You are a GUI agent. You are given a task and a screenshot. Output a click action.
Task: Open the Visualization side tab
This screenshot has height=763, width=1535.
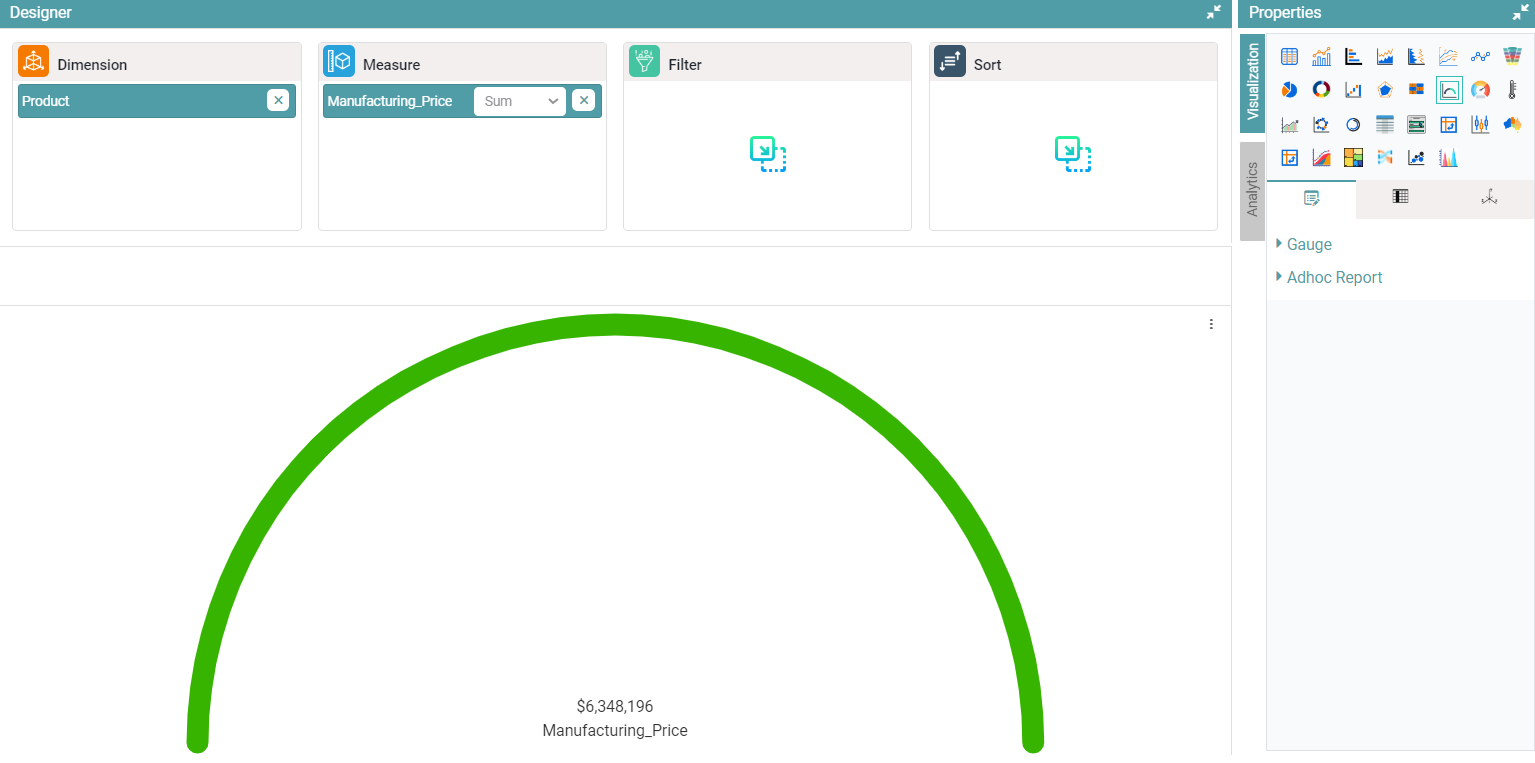[x=1252, y=82]
